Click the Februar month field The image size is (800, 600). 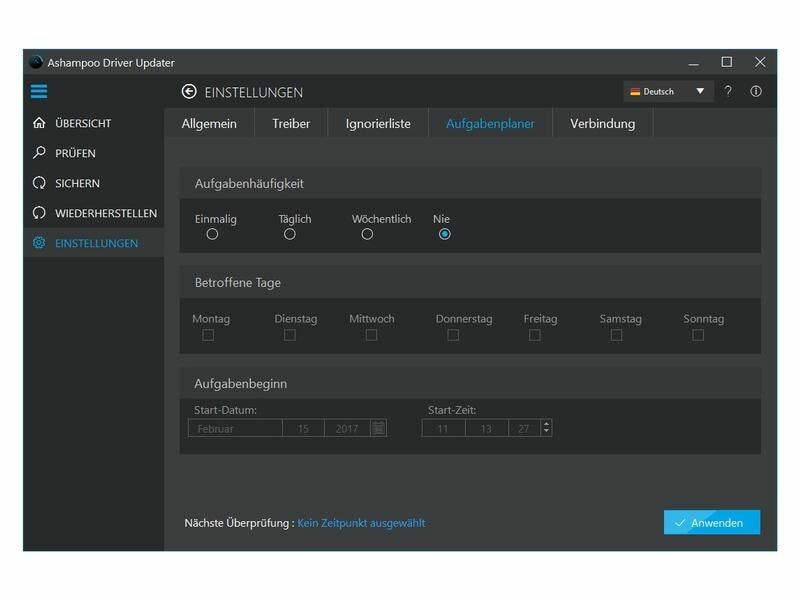[x=234, y=428]
